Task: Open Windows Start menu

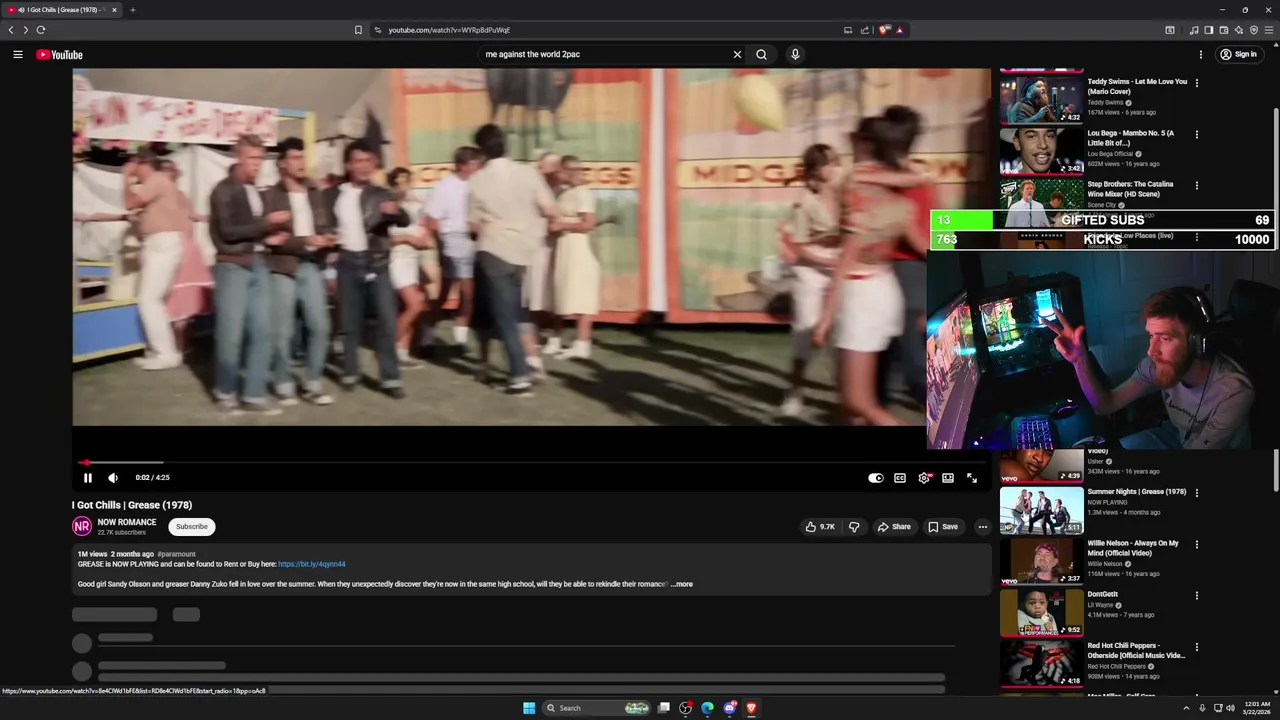Action: tap(529, 708)
